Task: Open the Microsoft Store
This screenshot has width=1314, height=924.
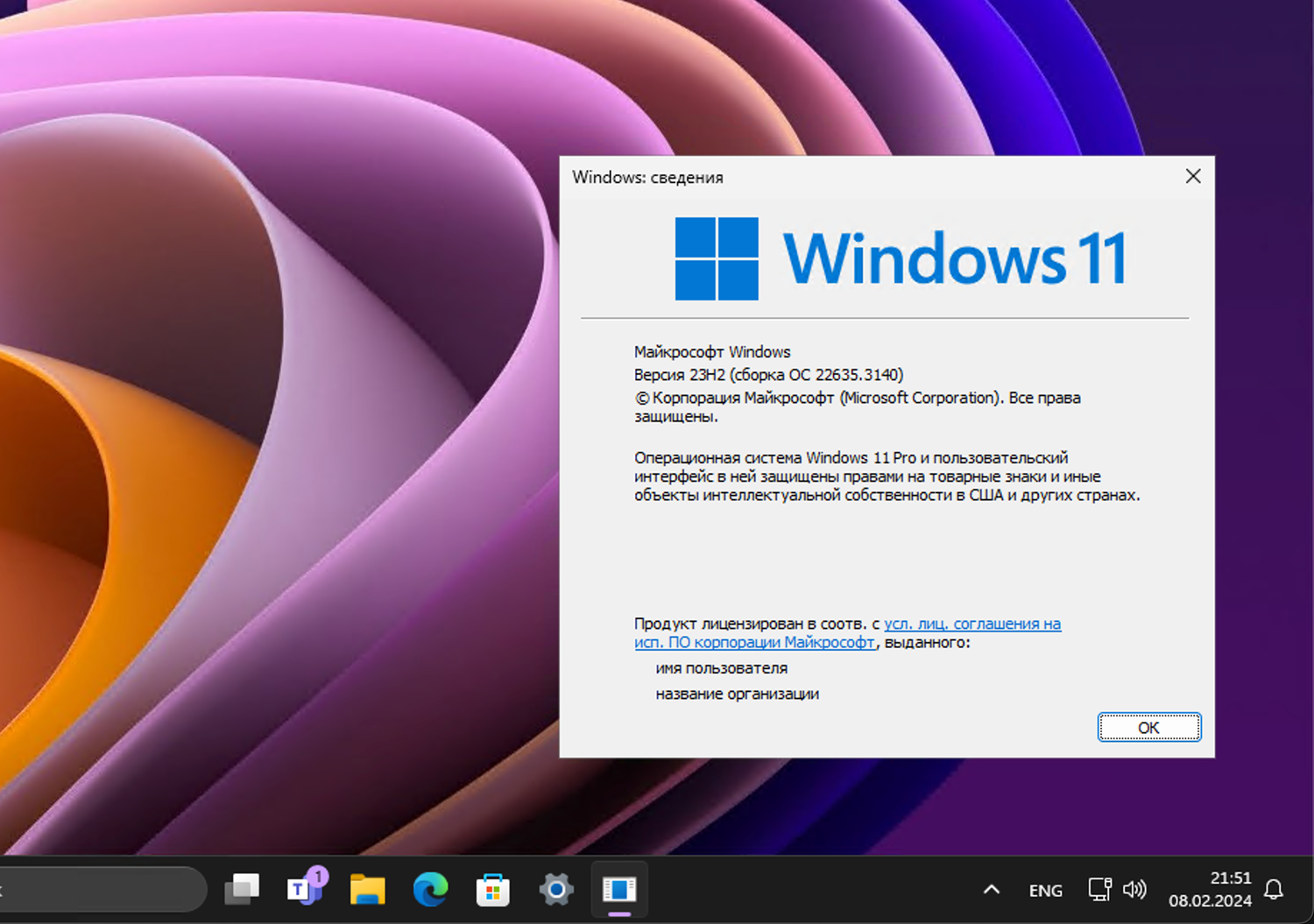Action: pos(493,889)
